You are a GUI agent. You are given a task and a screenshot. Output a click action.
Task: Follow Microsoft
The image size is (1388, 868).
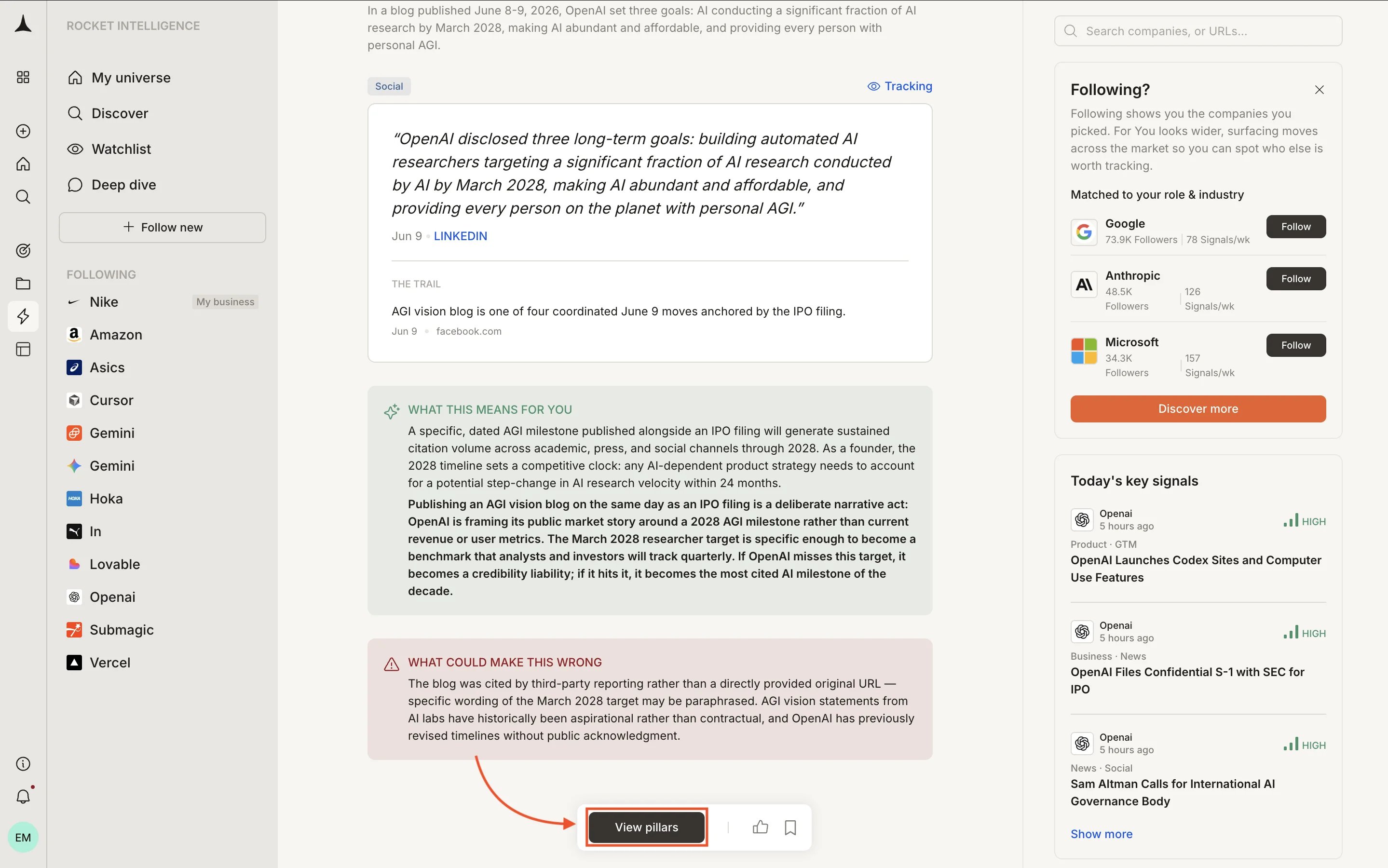coord(1295,345)
